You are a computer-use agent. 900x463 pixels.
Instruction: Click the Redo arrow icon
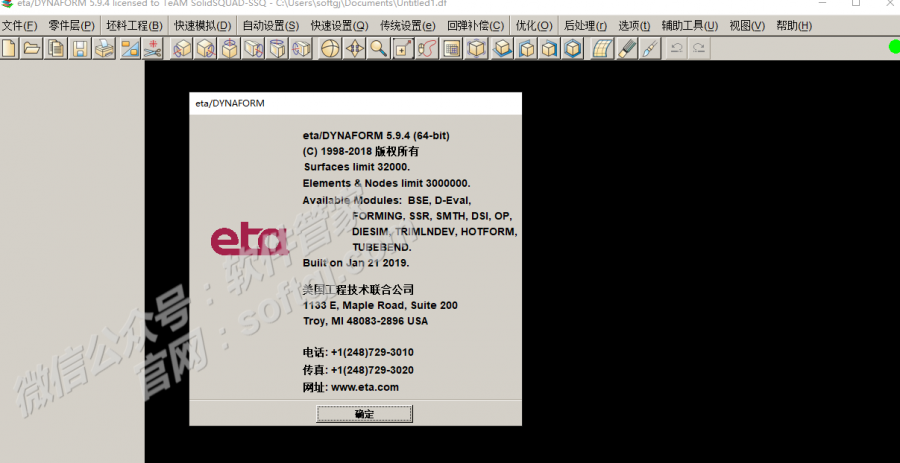(x=699, y=49)
